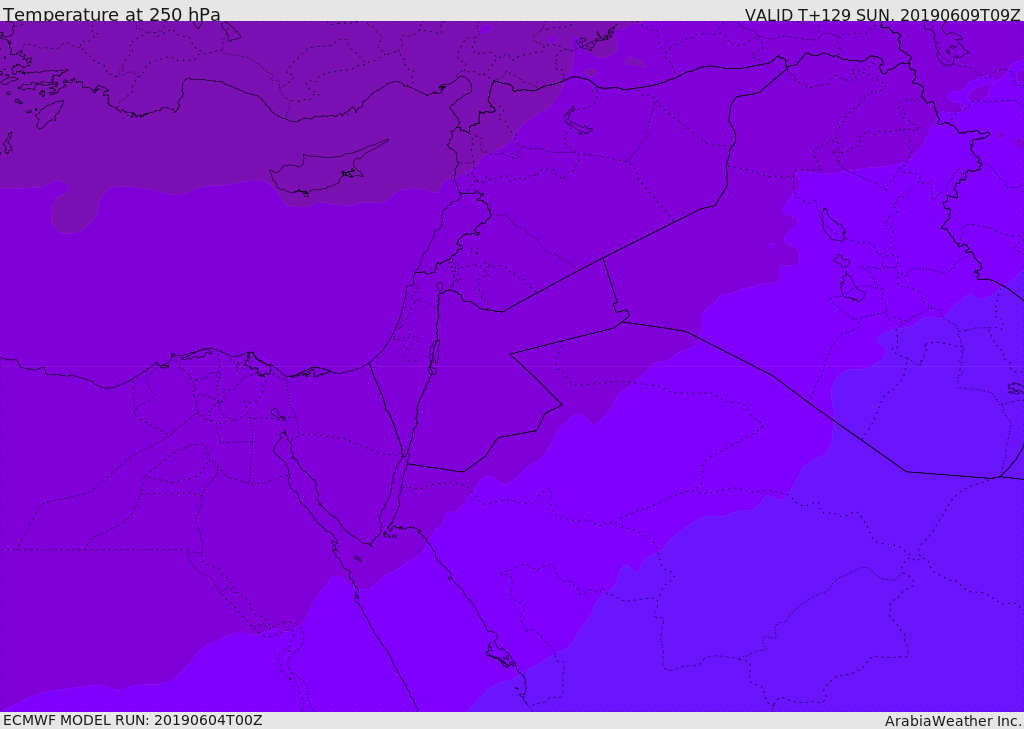
Task: Click the island of Cyprus on map
Action: tap(328, 169)
